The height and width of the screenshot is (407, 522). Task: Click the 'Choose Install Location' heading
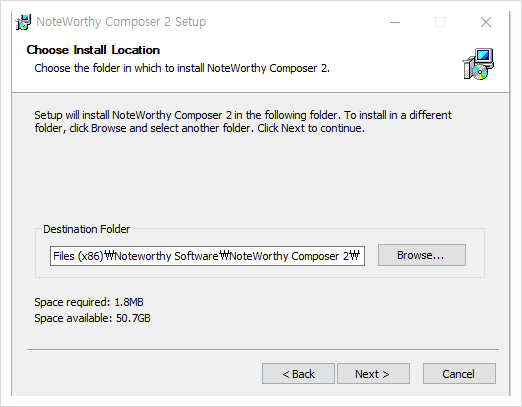(x=93, y=50)
